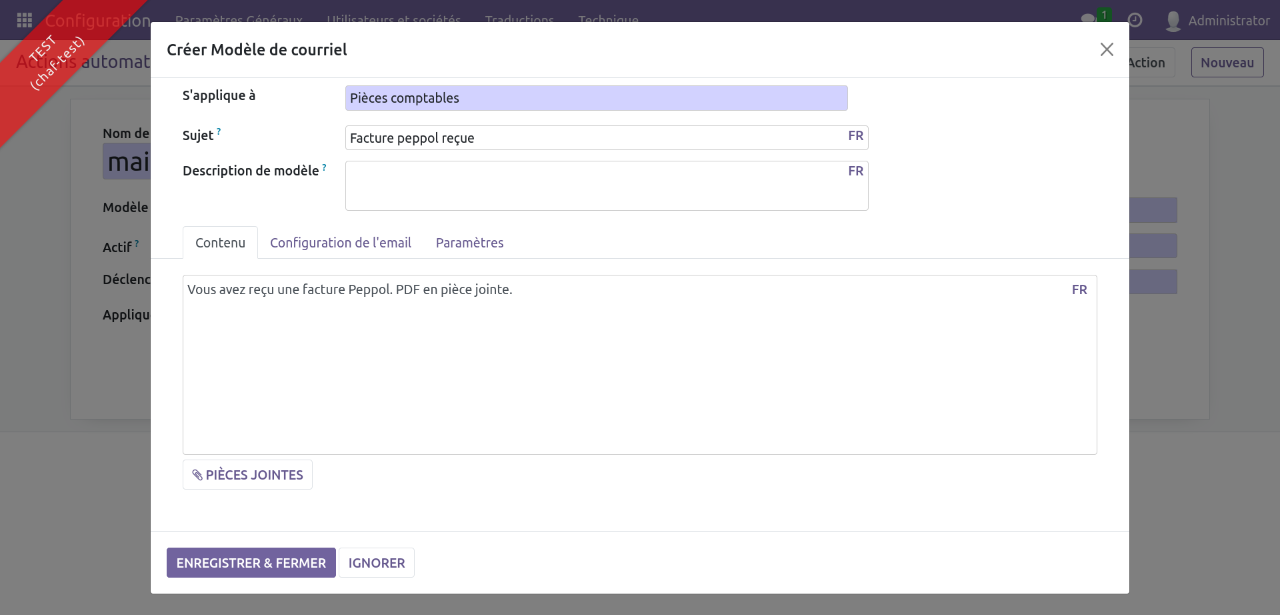The image size is (1280, 615).
Task: Click FR translate button in content body
Action: (x=1079, y=290)
